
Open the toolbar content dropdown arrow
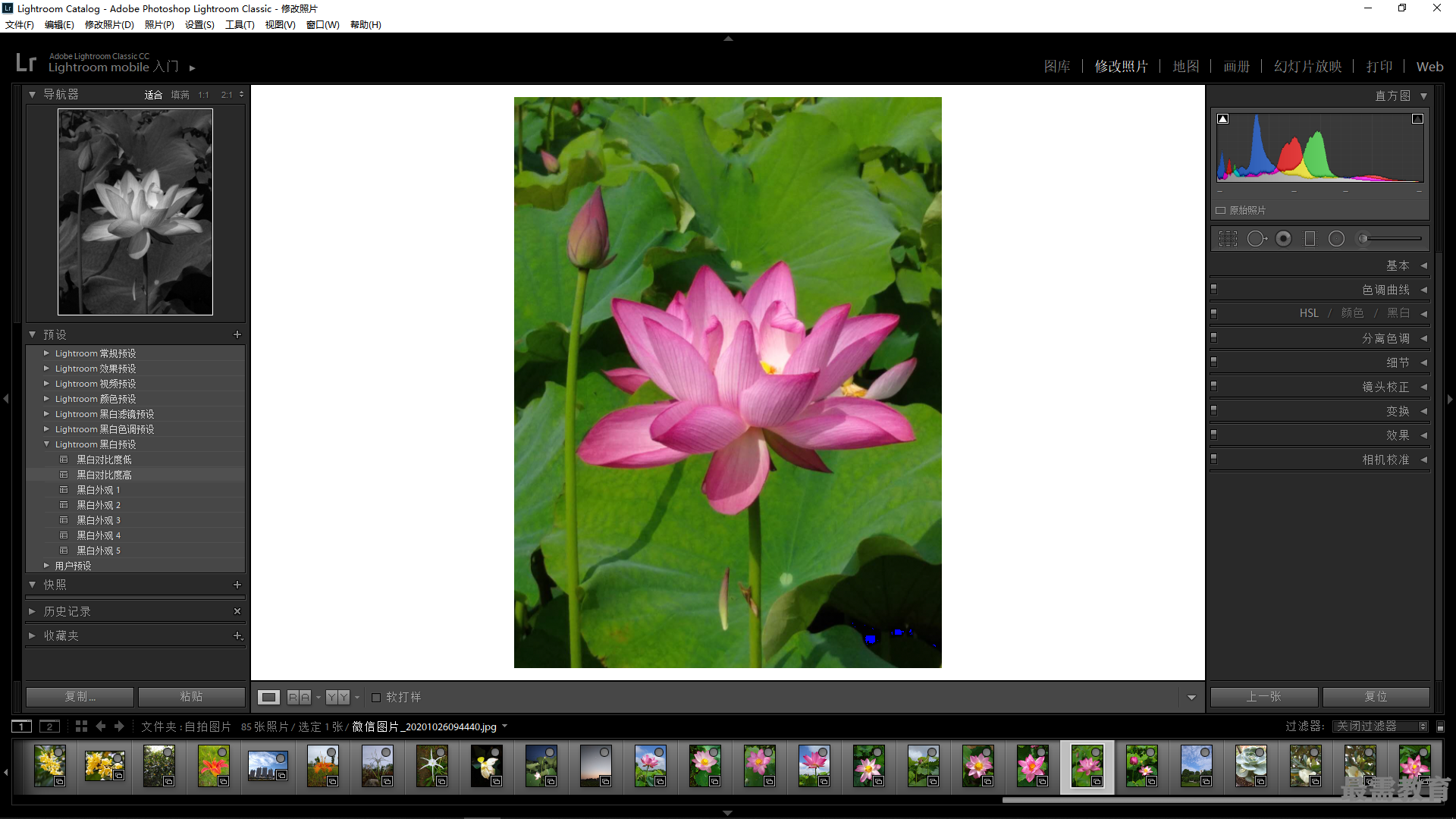pos(1191,698)
